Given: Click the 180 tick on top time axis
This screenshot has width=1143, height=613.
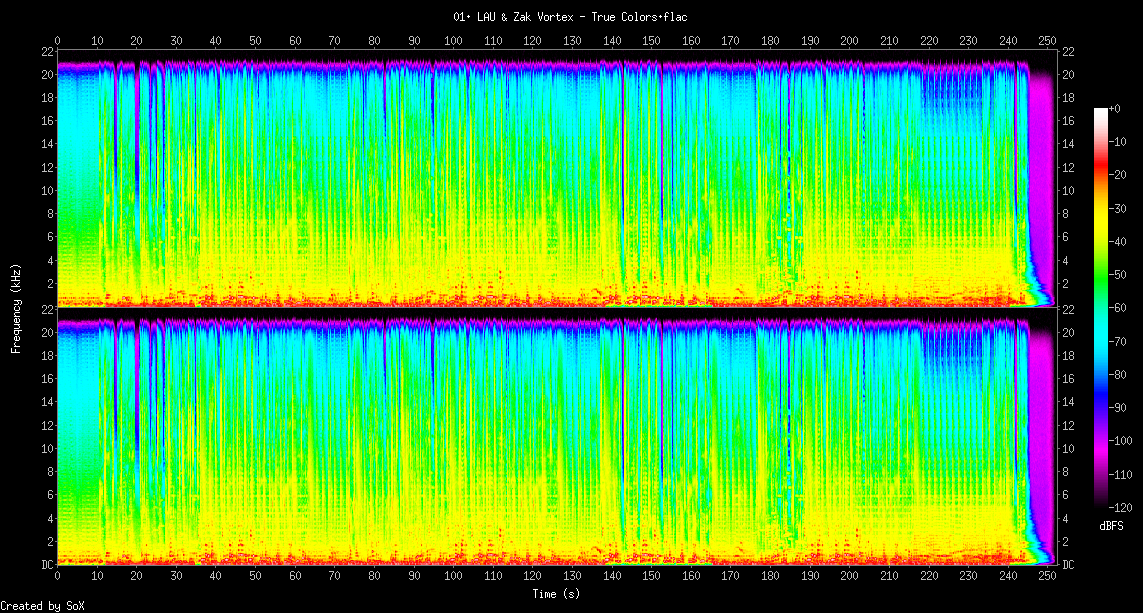Looking at the screenshot, I should (x=770, y=40).
